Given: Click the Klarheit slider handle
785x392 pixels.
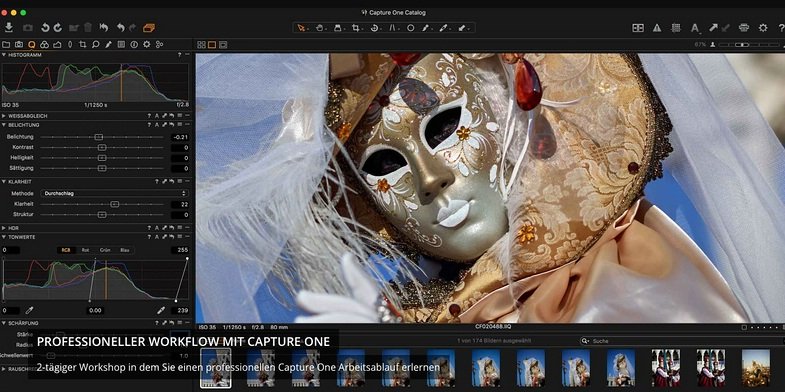Looking at the screenshot, I should [115, 204].
